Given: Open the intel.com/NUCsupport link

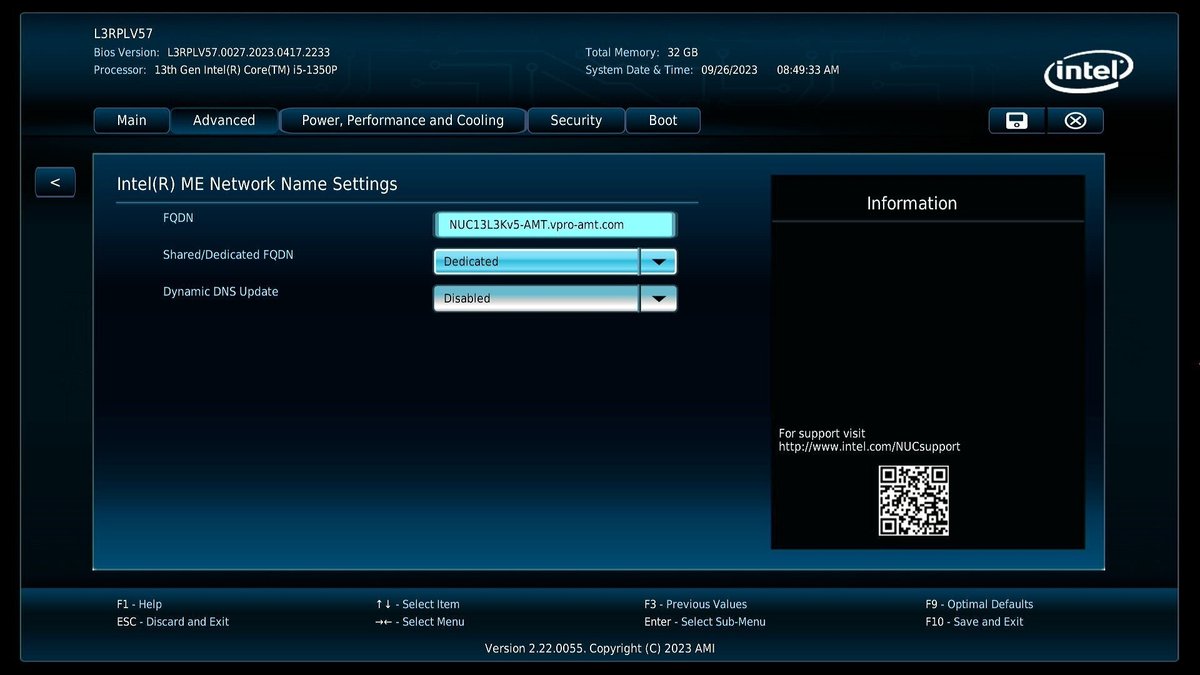Looking at the screenshot, I should tap(870, 447).
